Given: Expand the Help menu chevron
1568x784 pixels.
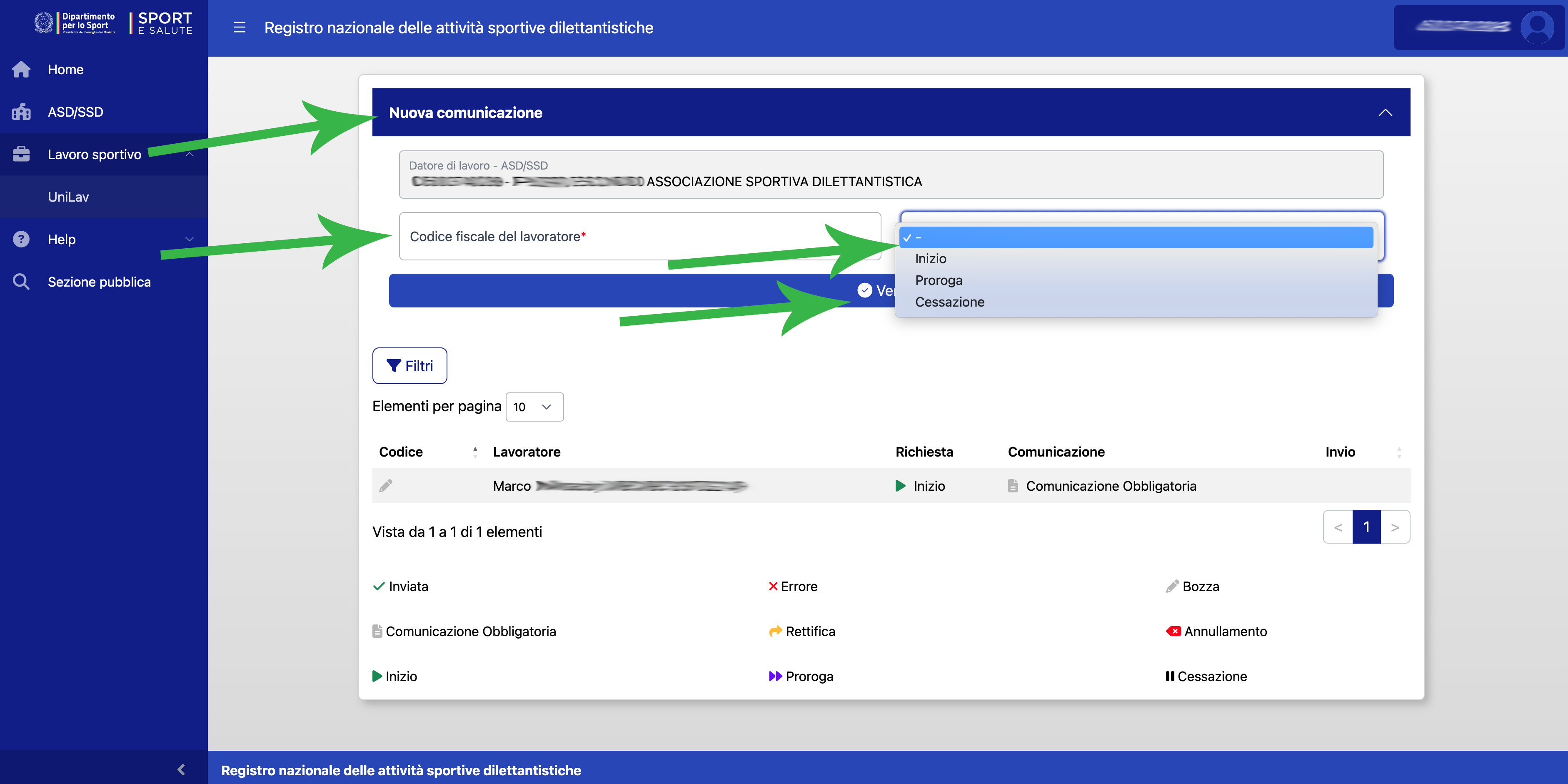Looking at the screenshot, I should tap(189, 239).
